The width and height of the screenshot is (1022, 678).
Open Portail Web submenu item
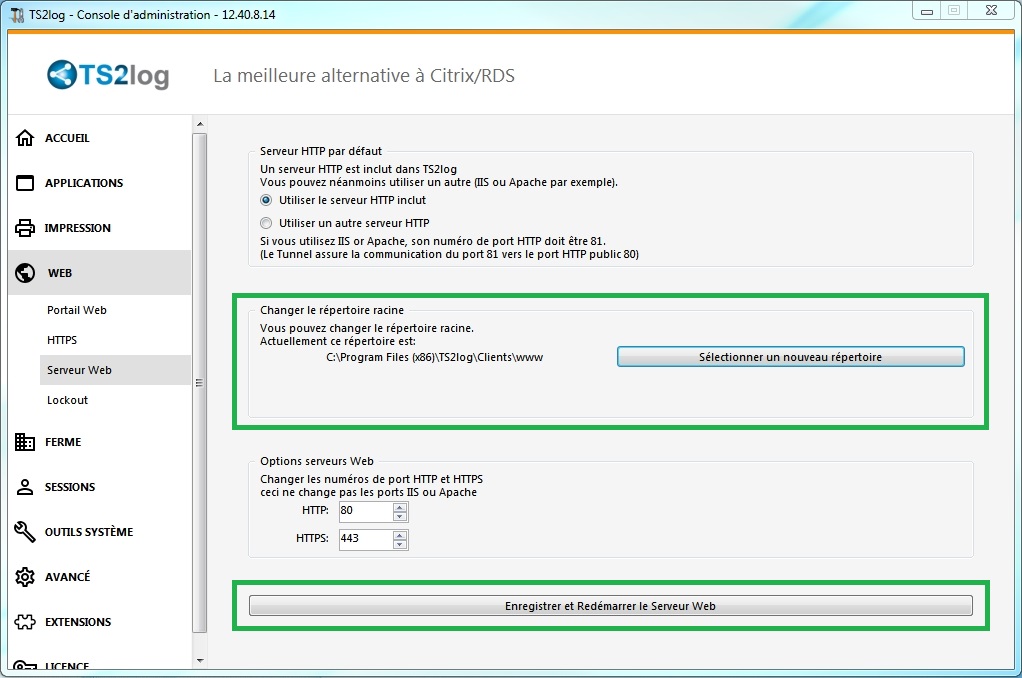76,310
